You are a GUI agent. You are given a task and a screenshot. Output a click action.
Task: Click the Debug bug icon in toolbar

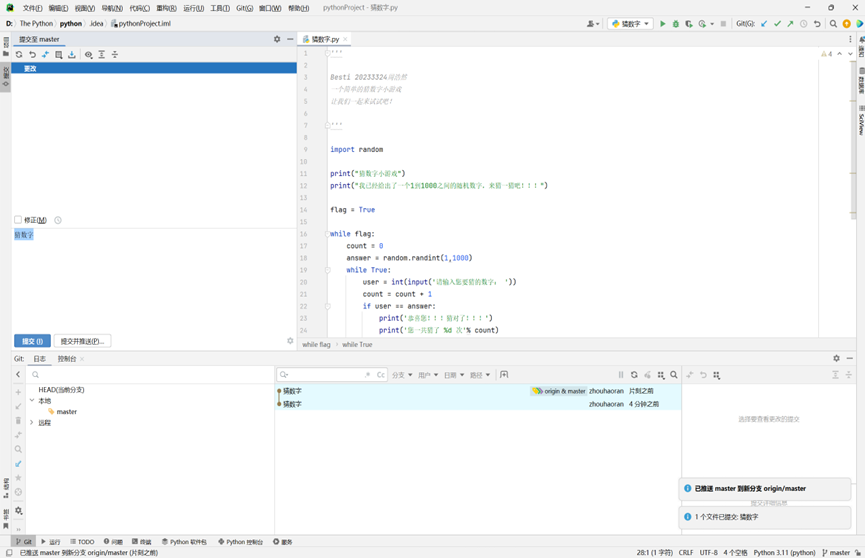tap(675, 24)
